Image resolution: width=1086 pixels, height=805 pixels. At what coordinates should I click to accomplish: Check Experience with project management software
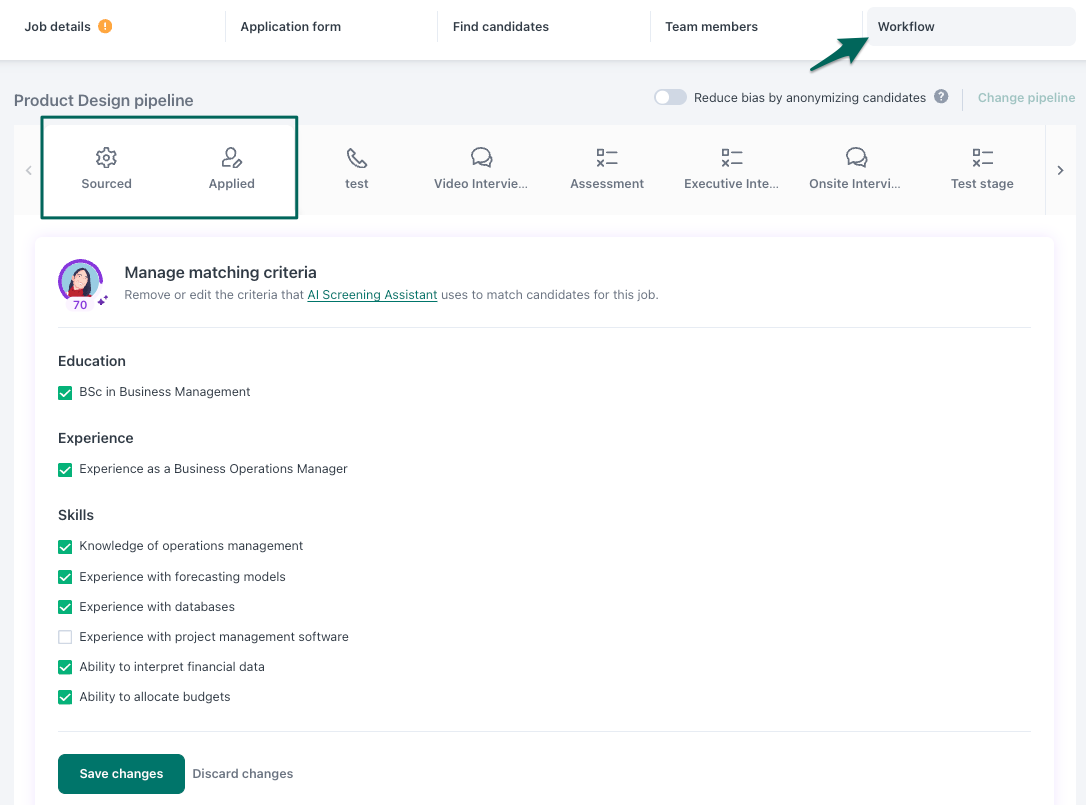coord(65,637)
